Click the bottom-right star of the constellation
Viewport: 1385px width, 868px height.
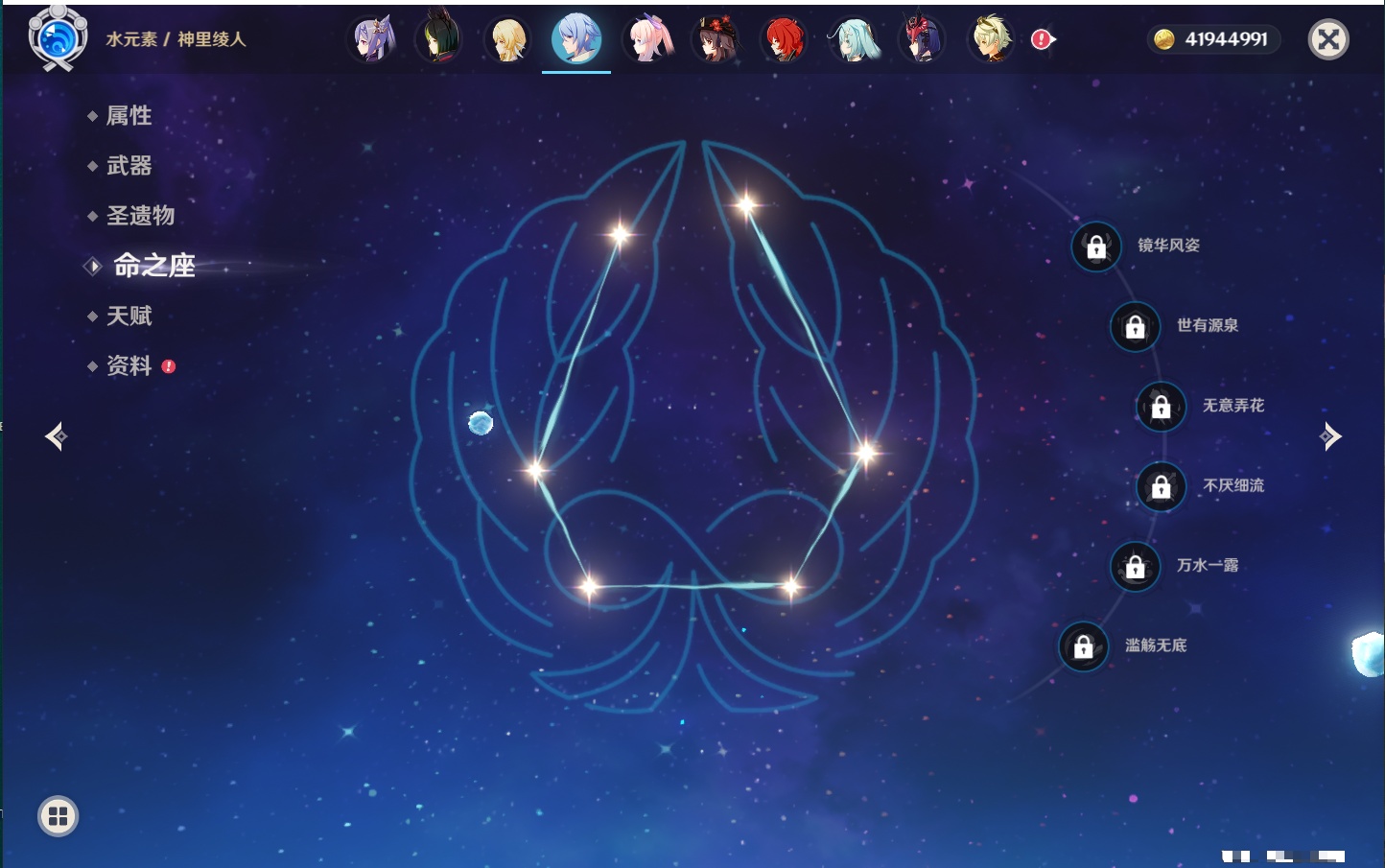(x=790, y=586)
